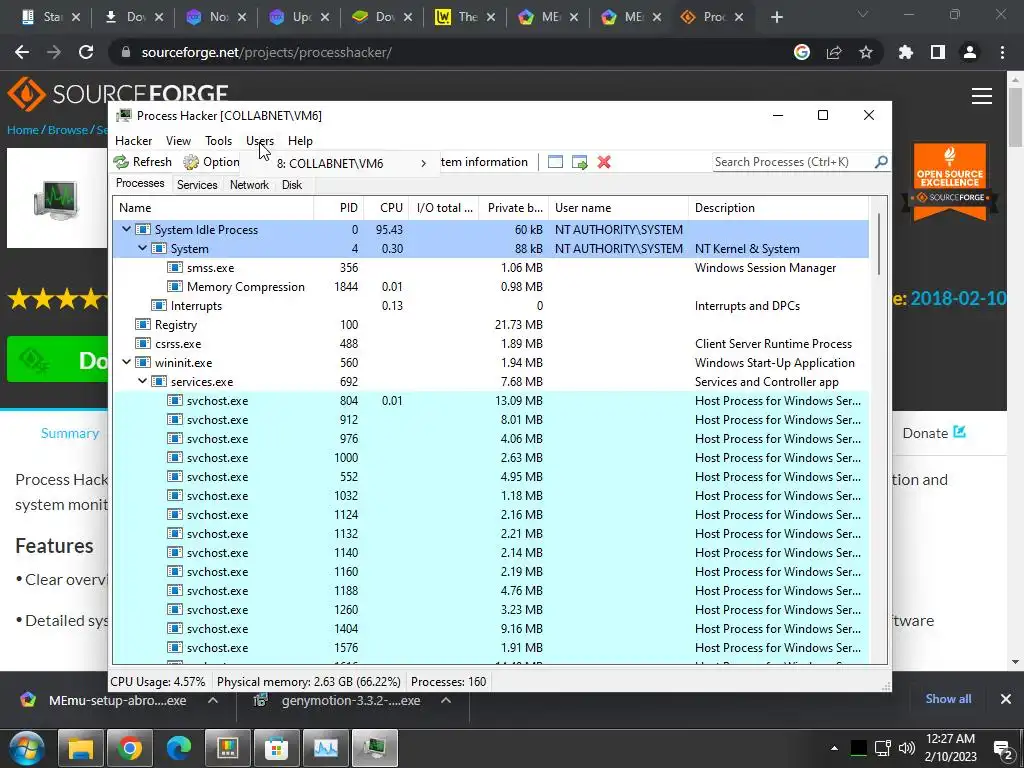Open the Help menu
The width and height of the screenshot is (1024, 768).
click(x=300, y=140)
